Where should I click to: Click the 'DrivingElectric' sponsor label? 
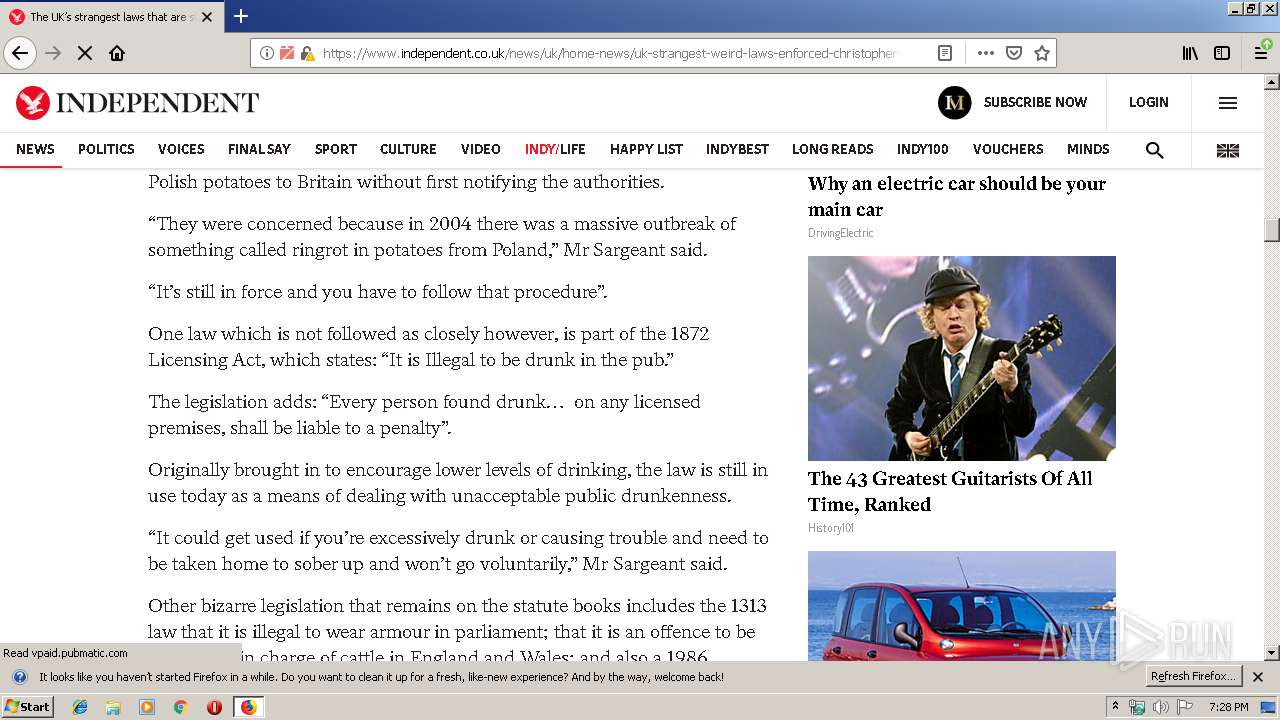(x=840, y=233)
